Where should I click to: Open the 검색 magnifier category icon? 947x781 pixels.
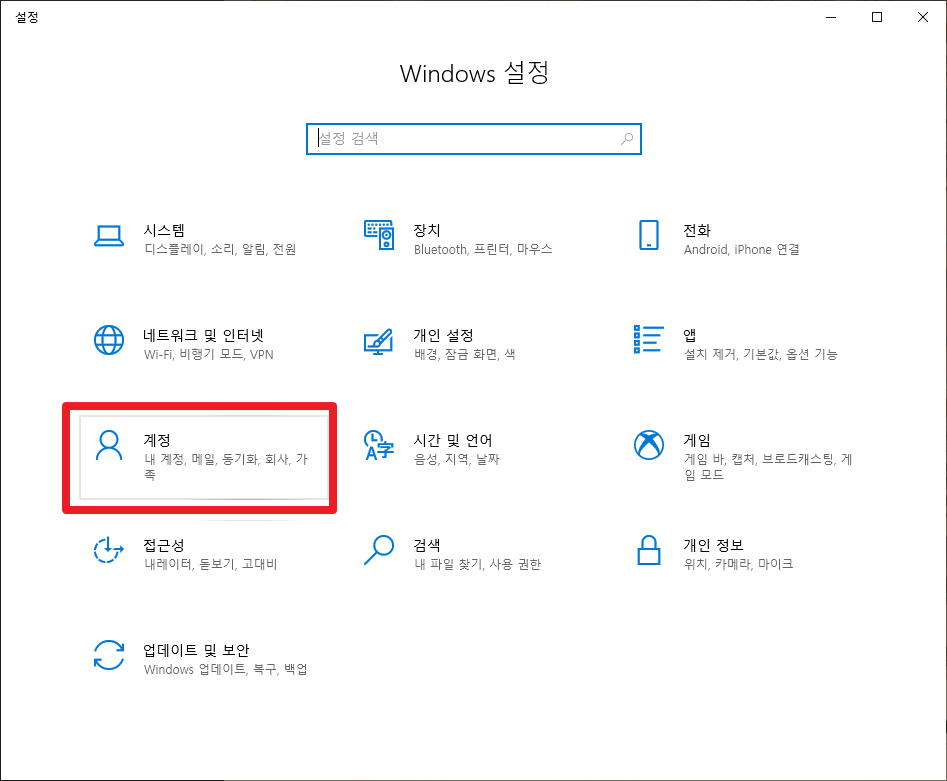point(379,550)
